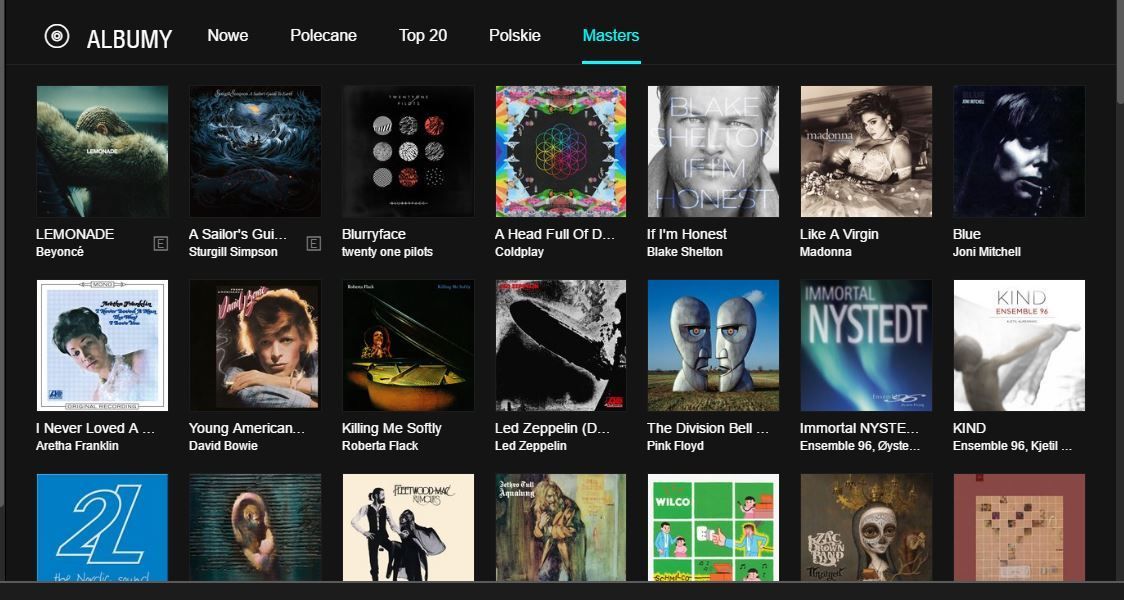Select the Top 20 tab
Viewport: 1124px width, 600px height.
[x=423, y=35]
